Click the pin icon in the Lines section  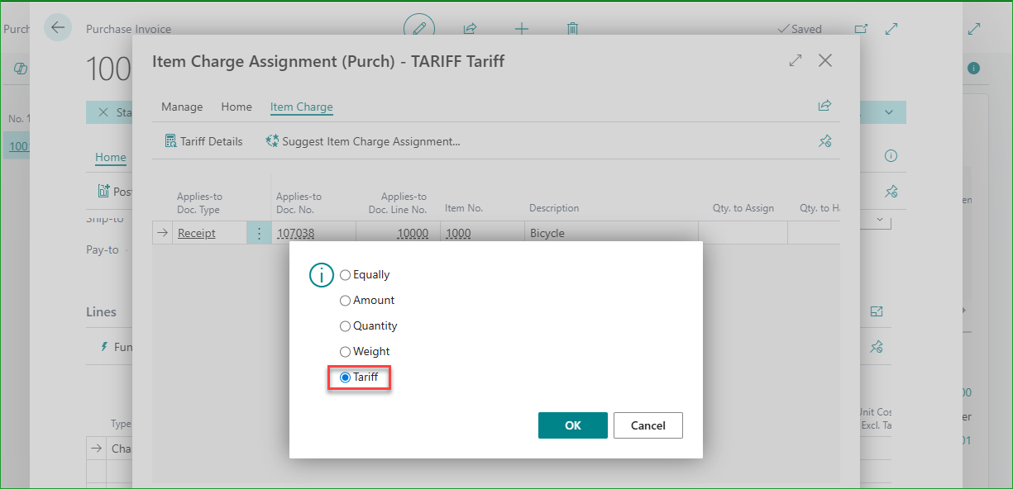point(876,347)
